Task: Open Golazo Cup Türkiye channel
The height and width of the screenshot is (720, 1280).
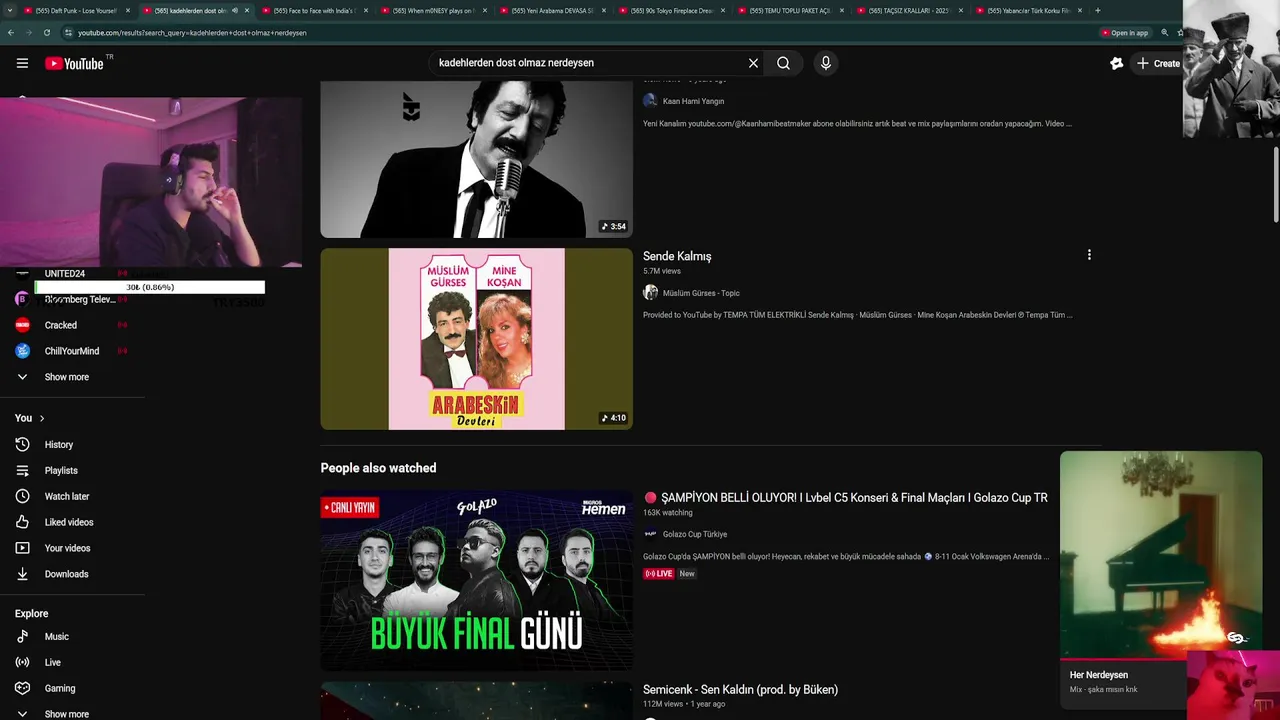Action: coord(694,534)
